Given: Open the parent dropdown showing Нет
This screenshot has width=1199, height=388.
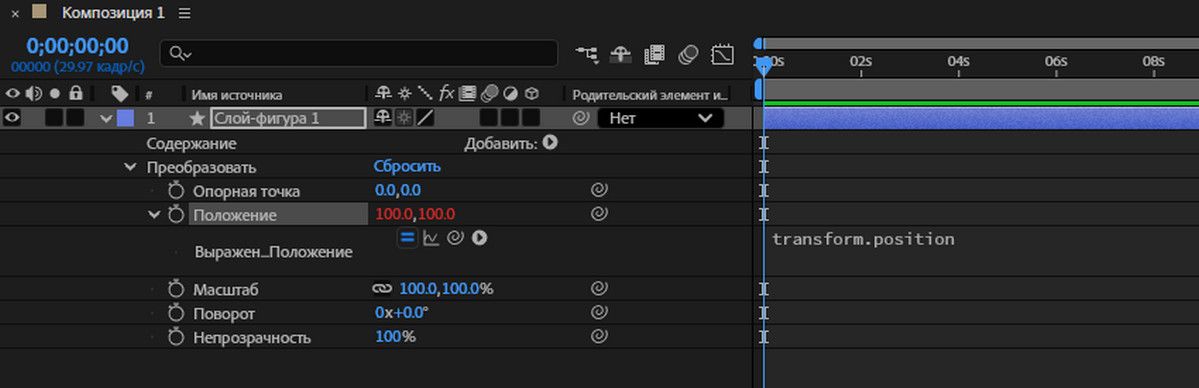Looking at the screenshot, I should pyautogui.click(x=660, y=119).
